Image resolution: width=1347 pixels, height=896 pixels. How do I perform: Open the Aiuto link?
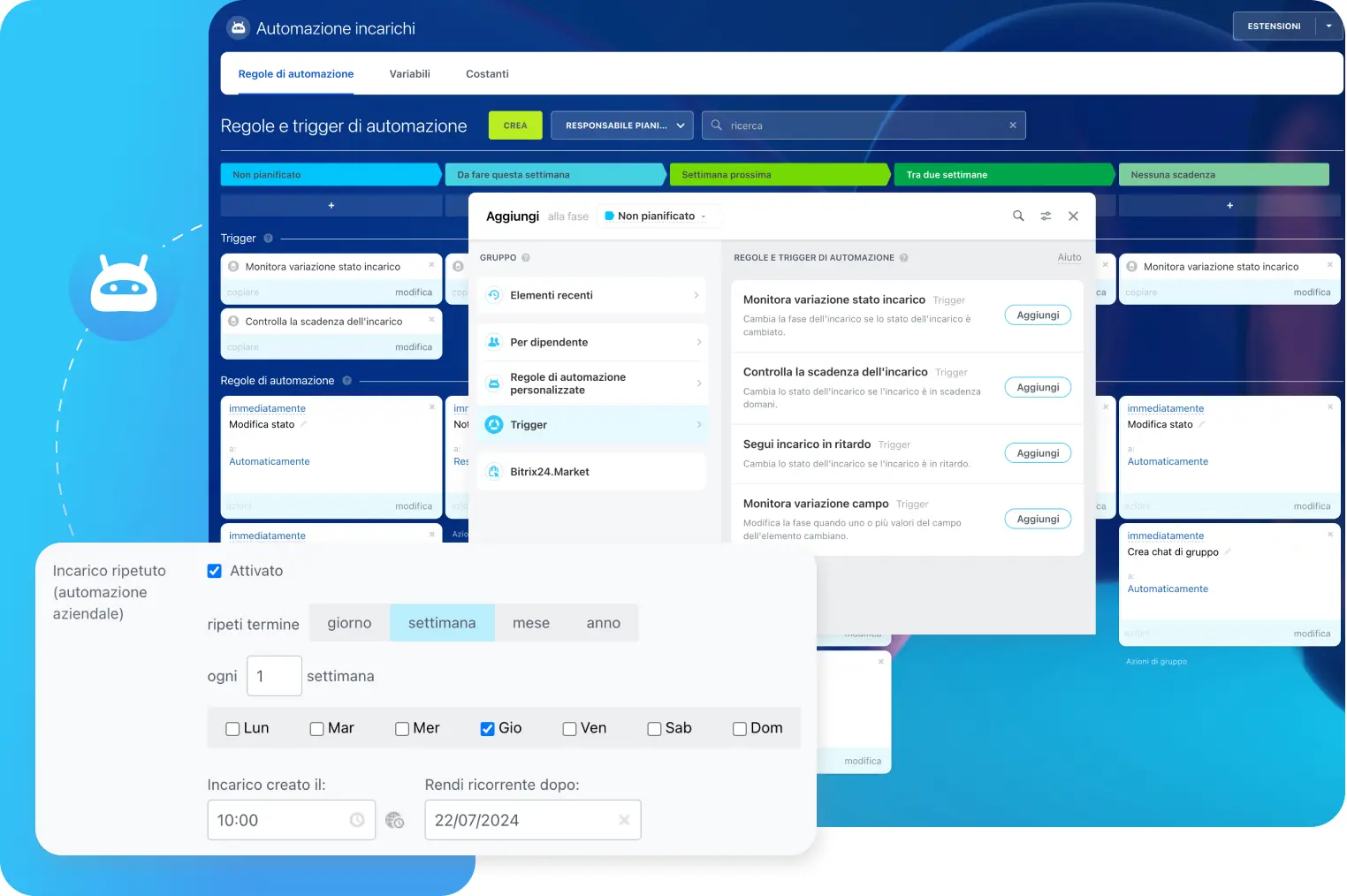[x=1069, y=258]
